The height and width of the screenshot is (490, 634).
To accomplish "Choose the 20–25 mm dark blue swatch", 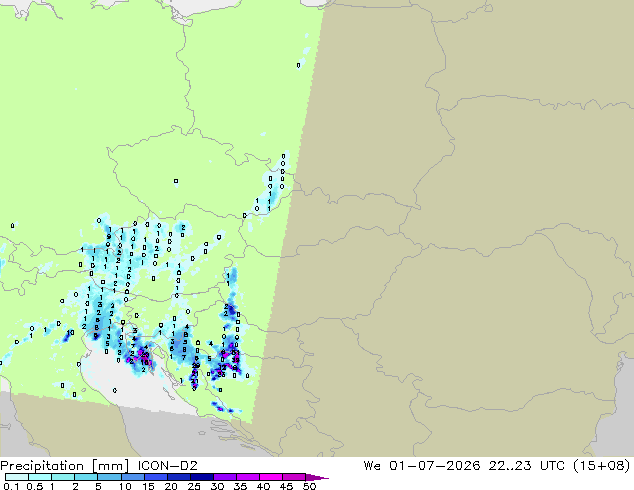I will 178,477.
